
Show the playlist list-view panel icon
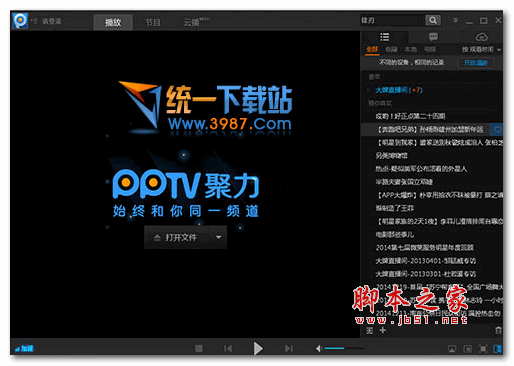[384, 37]
